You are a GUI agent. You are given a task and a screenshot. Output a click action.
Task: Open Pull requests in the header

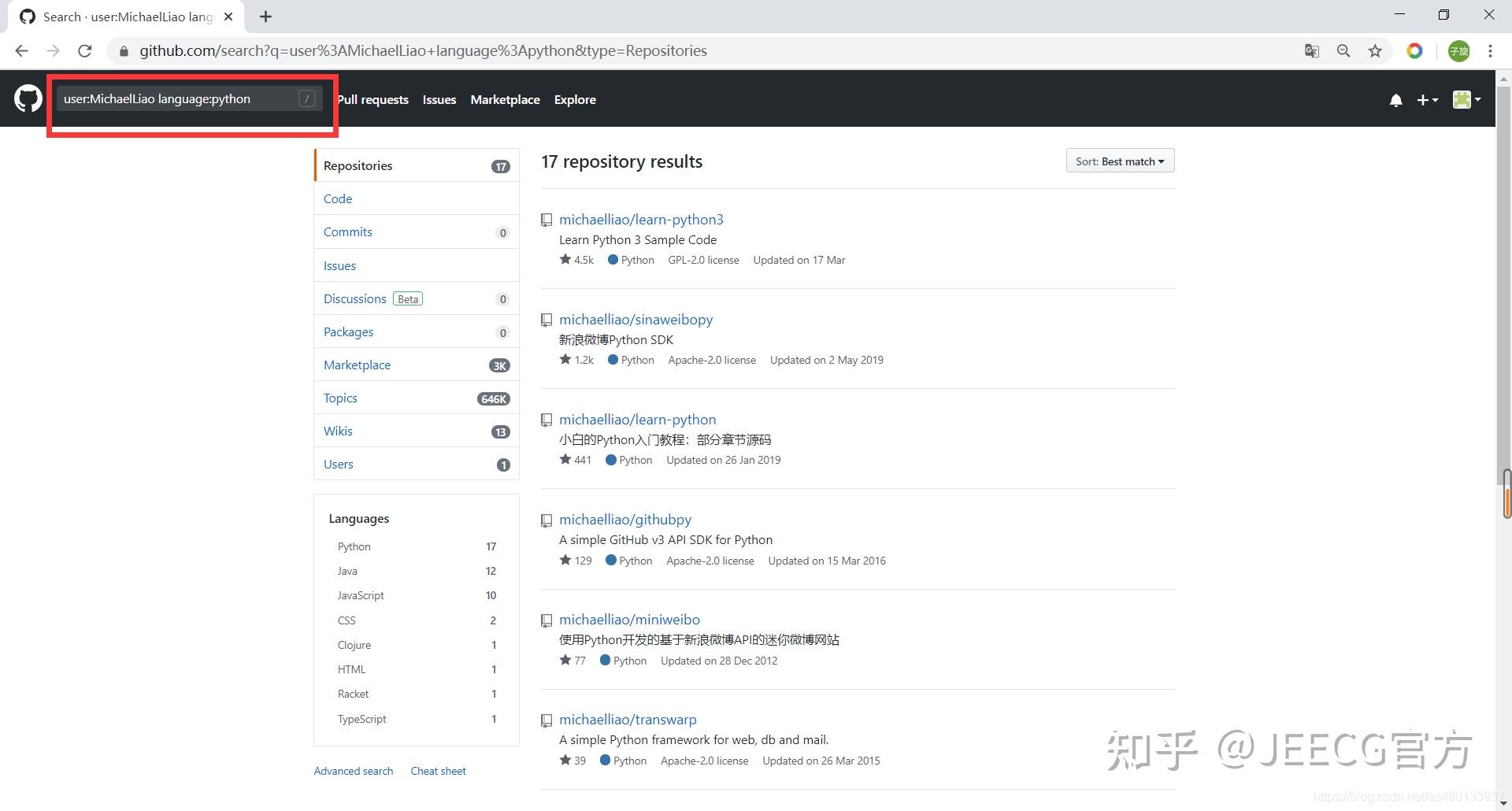[x=373, y=100]
